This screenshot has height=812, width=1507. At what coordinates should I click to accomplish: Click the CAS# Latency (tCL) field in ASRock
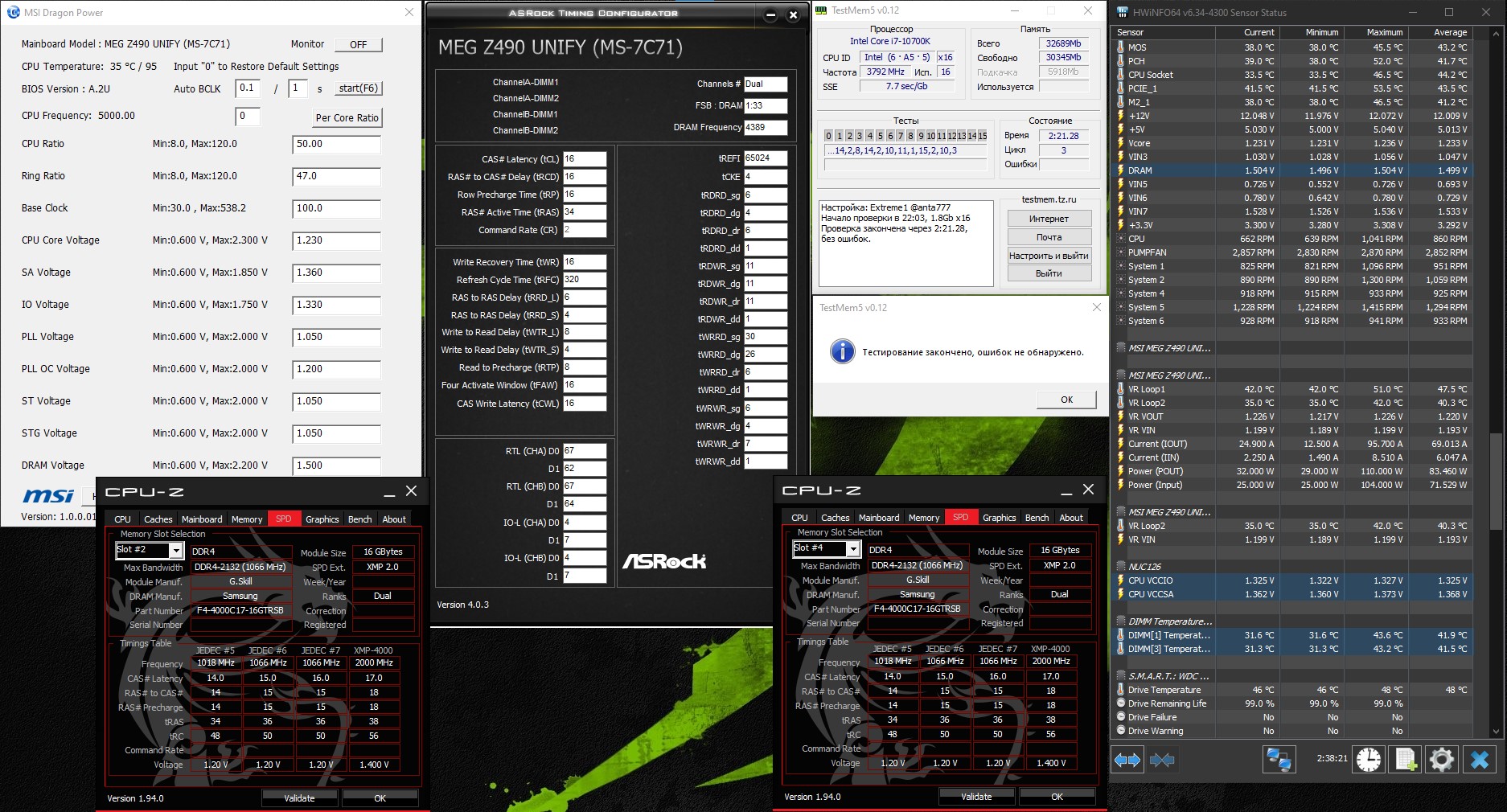coord(585,159)
